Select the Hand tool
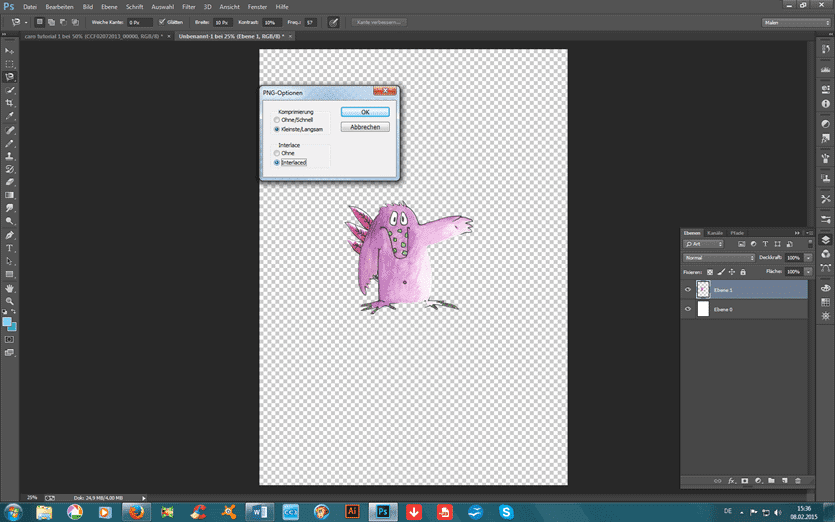This screenshot has height=522, width=835. [9, 288]
